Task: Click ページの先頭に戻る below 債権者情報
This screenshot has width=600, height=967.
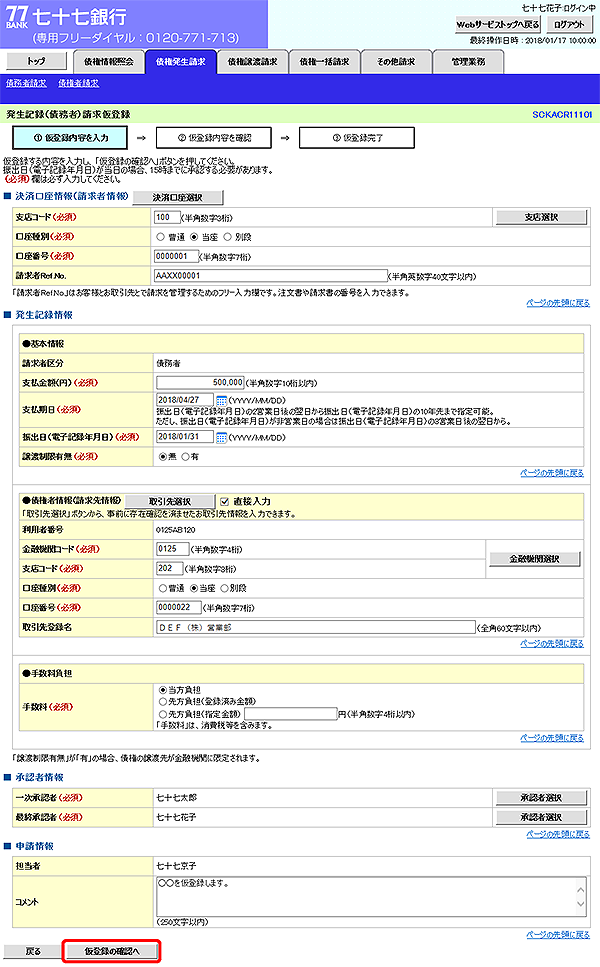Action: point(552,643)
